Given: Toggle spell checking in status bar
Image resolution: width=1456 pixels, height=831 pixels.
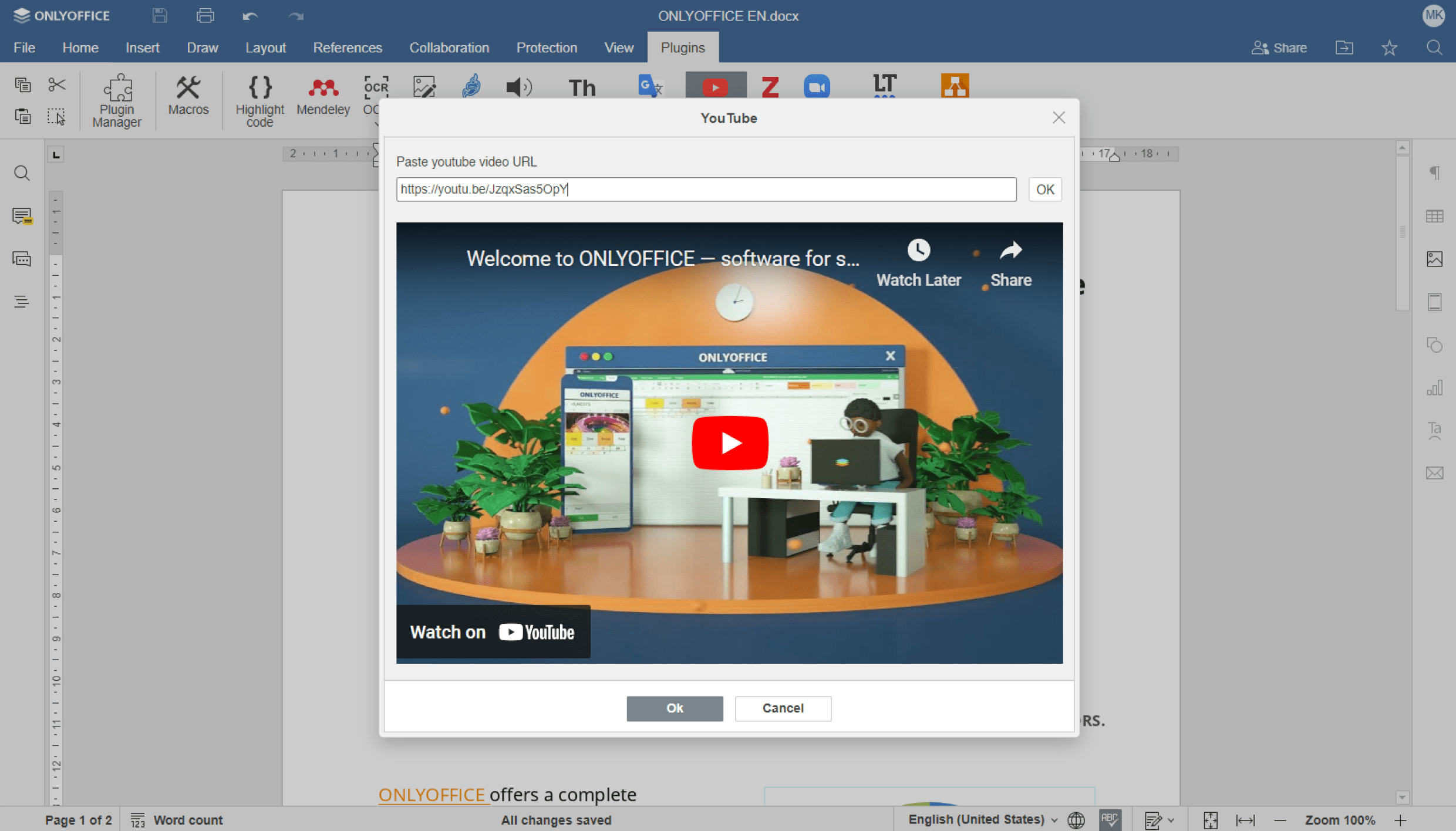Looking at the screenshot, I should click(1110, 819).
